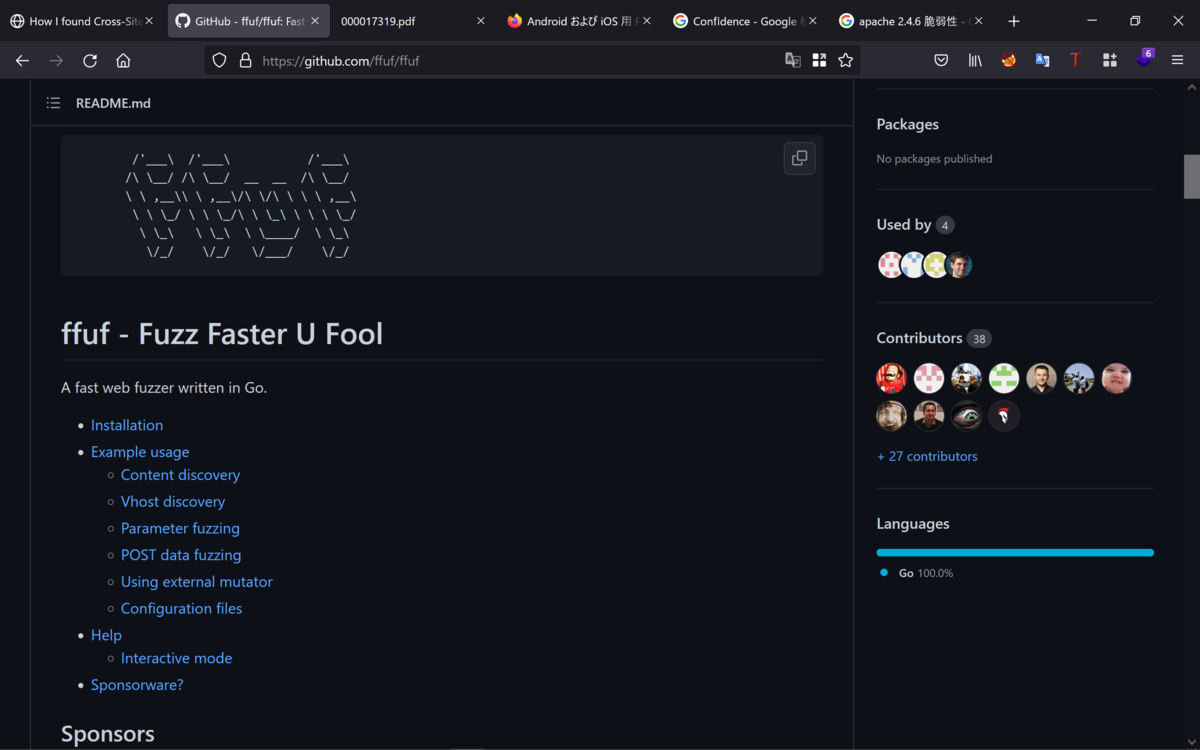This screenshot has width=1200, height=750.
Task: Open the tracking protection shield icon
Action: click(219, 60)
